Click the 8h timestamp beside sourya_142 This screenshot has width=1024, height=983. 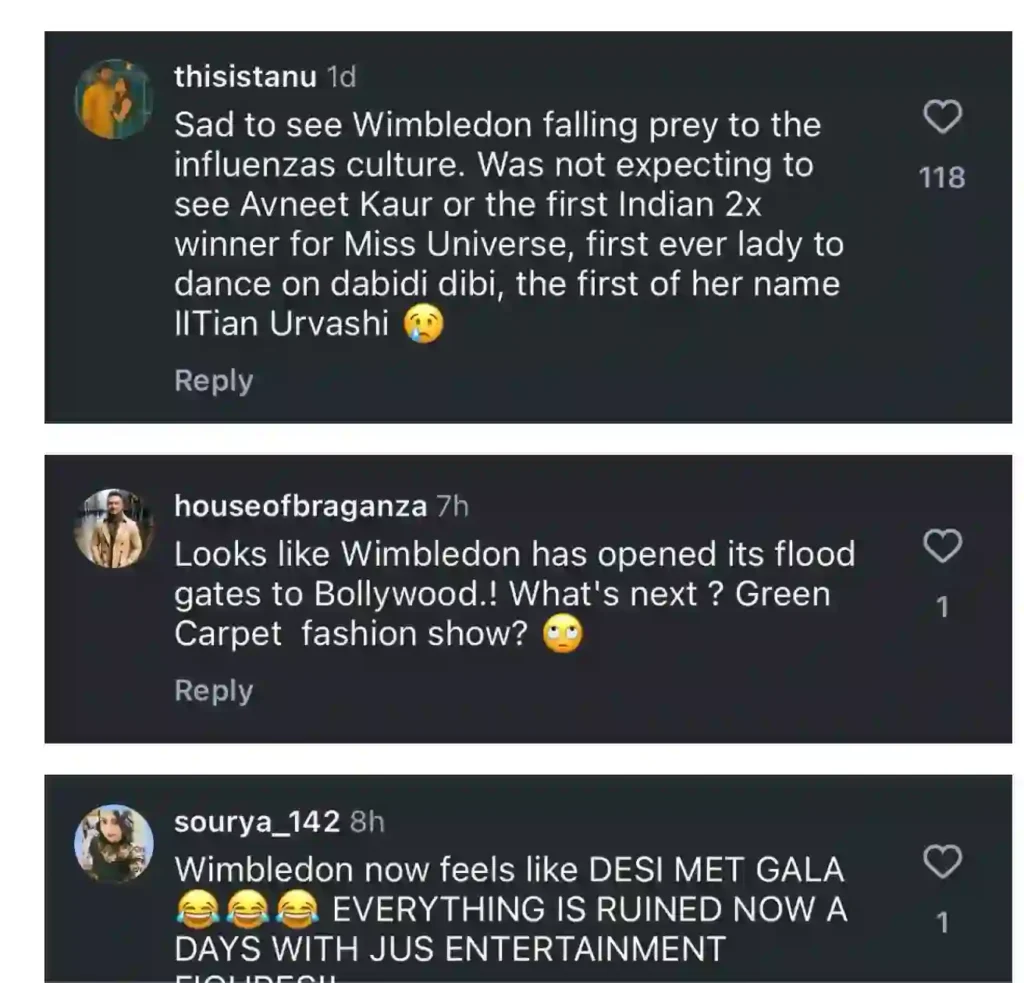(367, 822)
